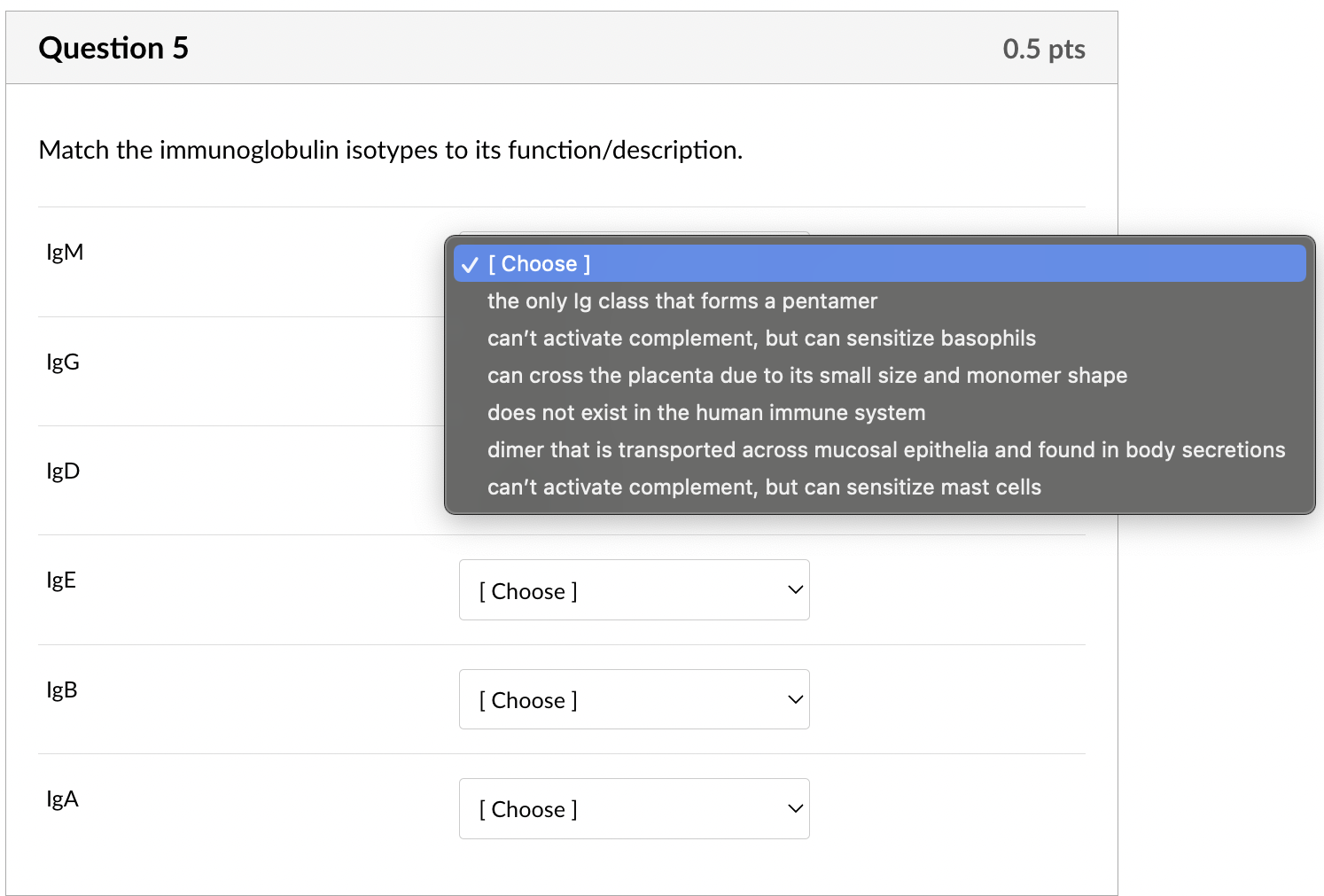Screen dimensions: 1324x896
Task: Click the Question 5 heading
Action: [113, 48]
